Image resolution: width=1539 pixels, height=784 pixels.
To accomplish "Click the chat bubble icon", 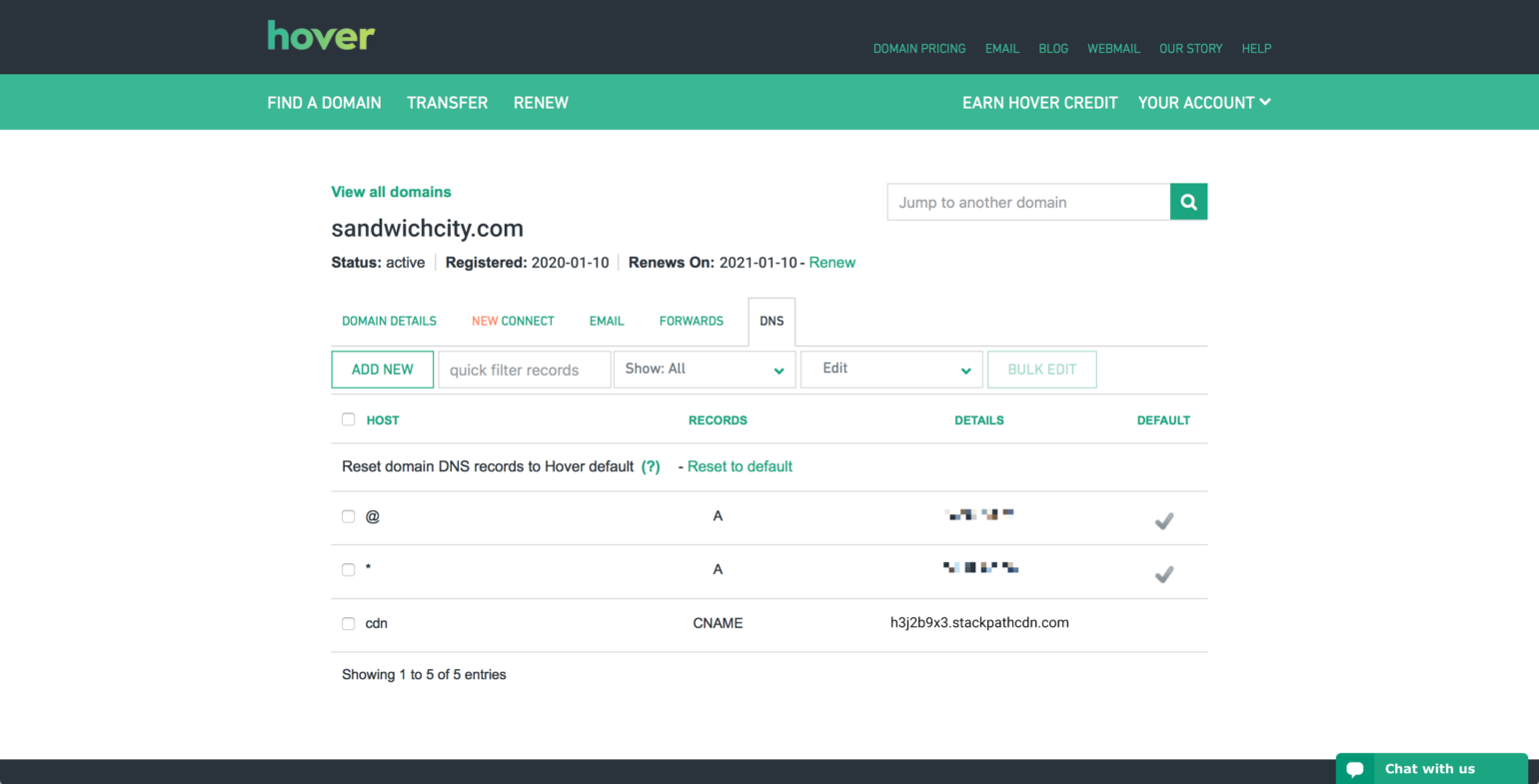I will (1355, 769).
